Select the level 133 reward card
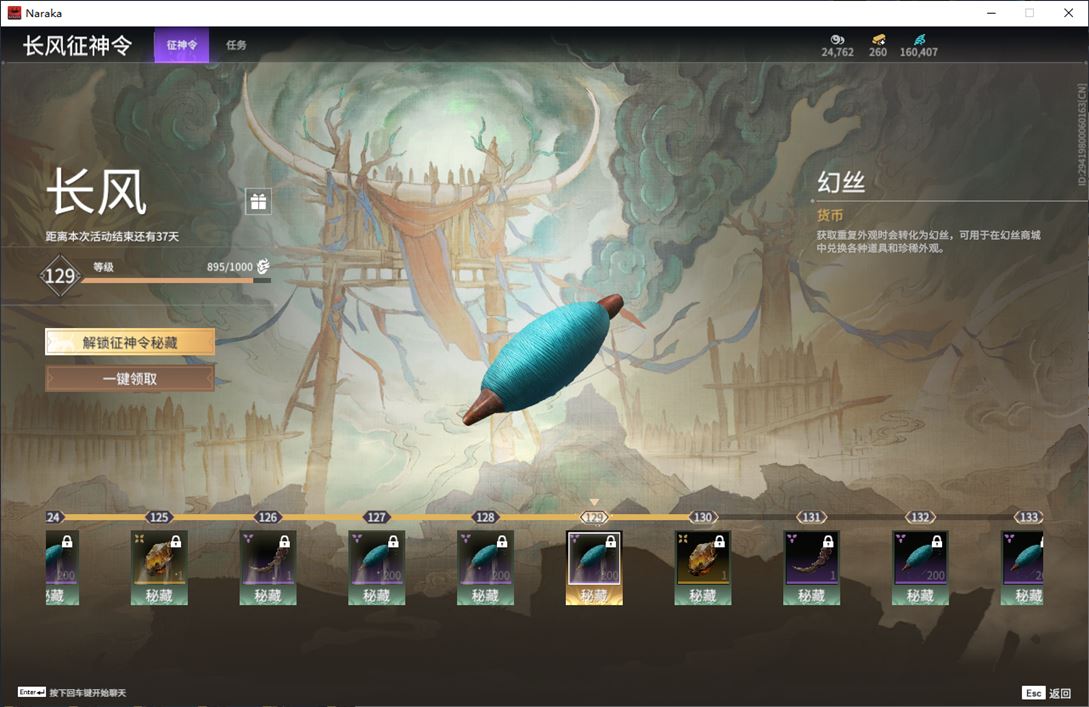The height and width of the screenshot is (707, 1089). (1022, 567)
